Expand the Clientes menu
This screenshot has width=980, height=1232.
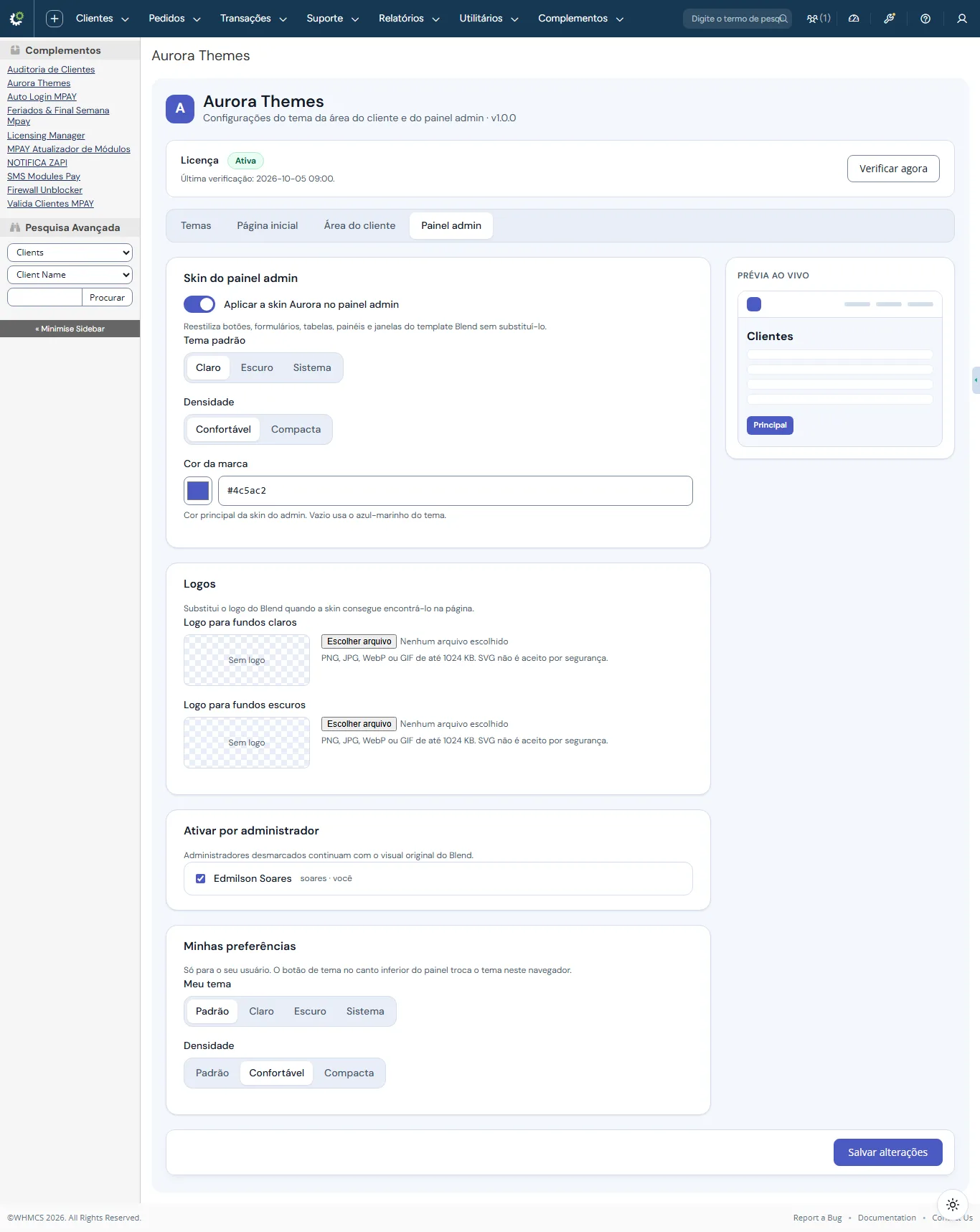tap(102, 19)
